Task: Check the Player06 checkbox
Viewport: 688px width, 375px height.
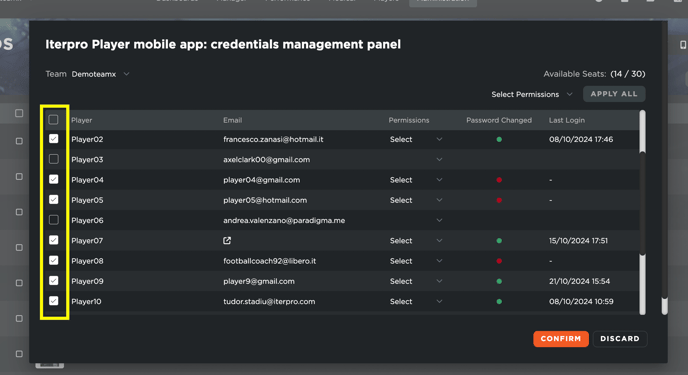Action: pyautogui.click(x=54, y=220)
